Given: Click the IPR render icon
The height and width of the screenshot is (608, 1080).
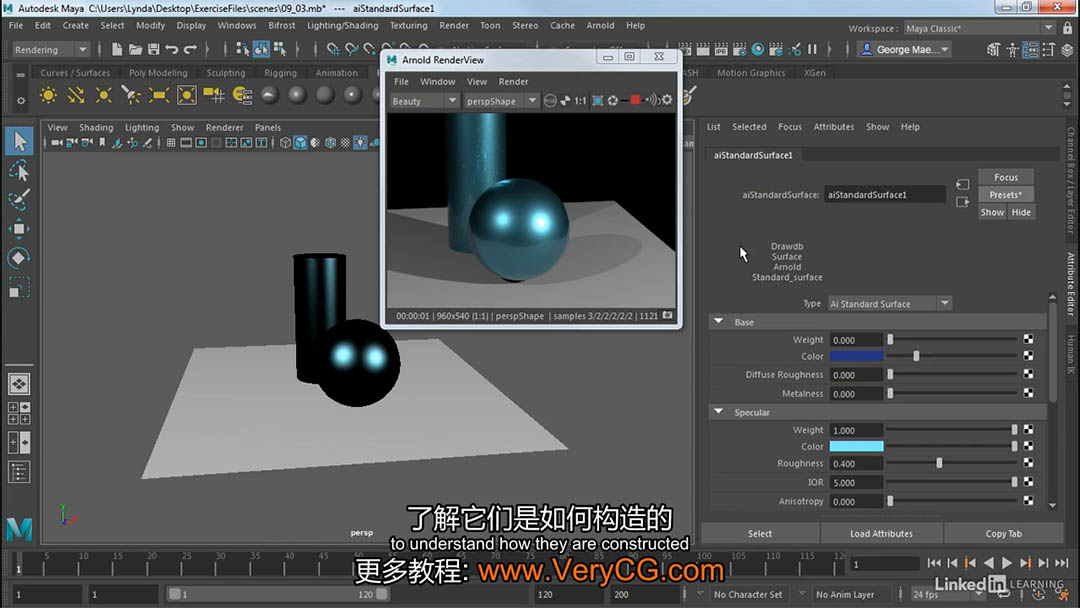Looking at the screenshot, I should [720, 50].
